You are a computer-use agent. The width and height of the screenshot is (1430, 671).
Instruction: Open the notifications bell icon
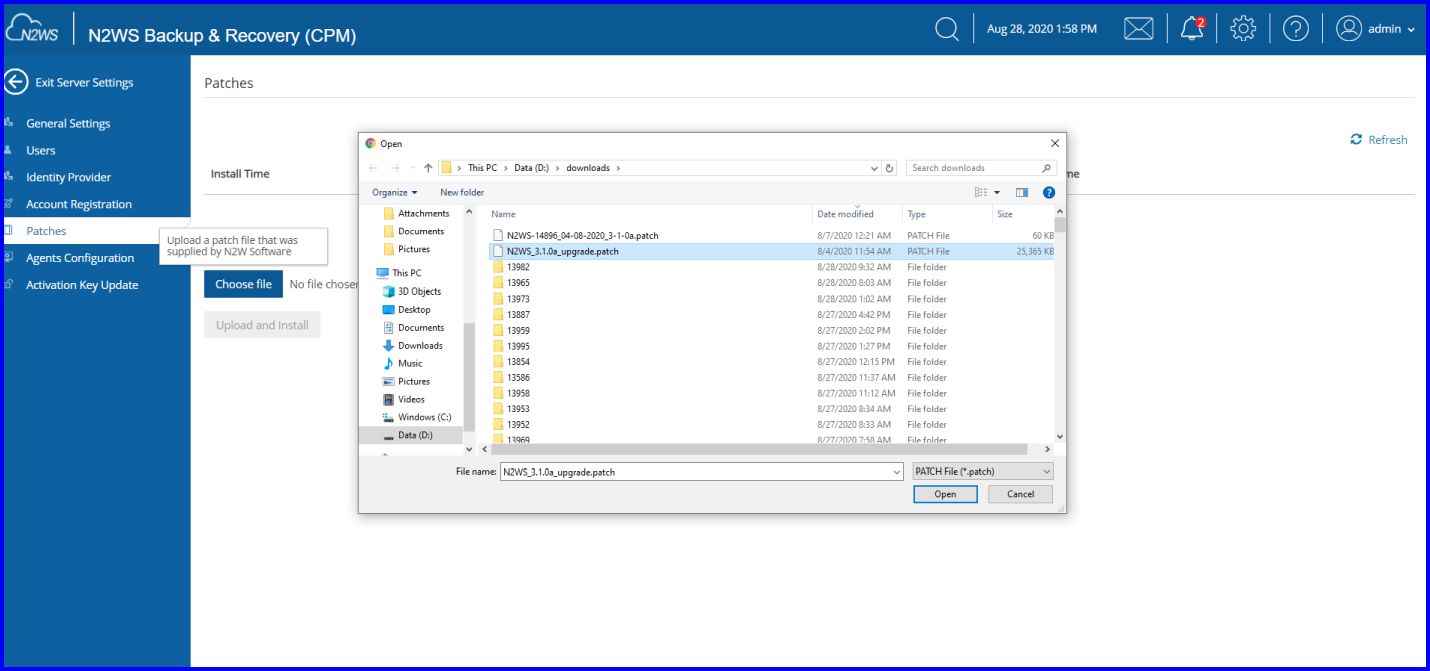1192,29
